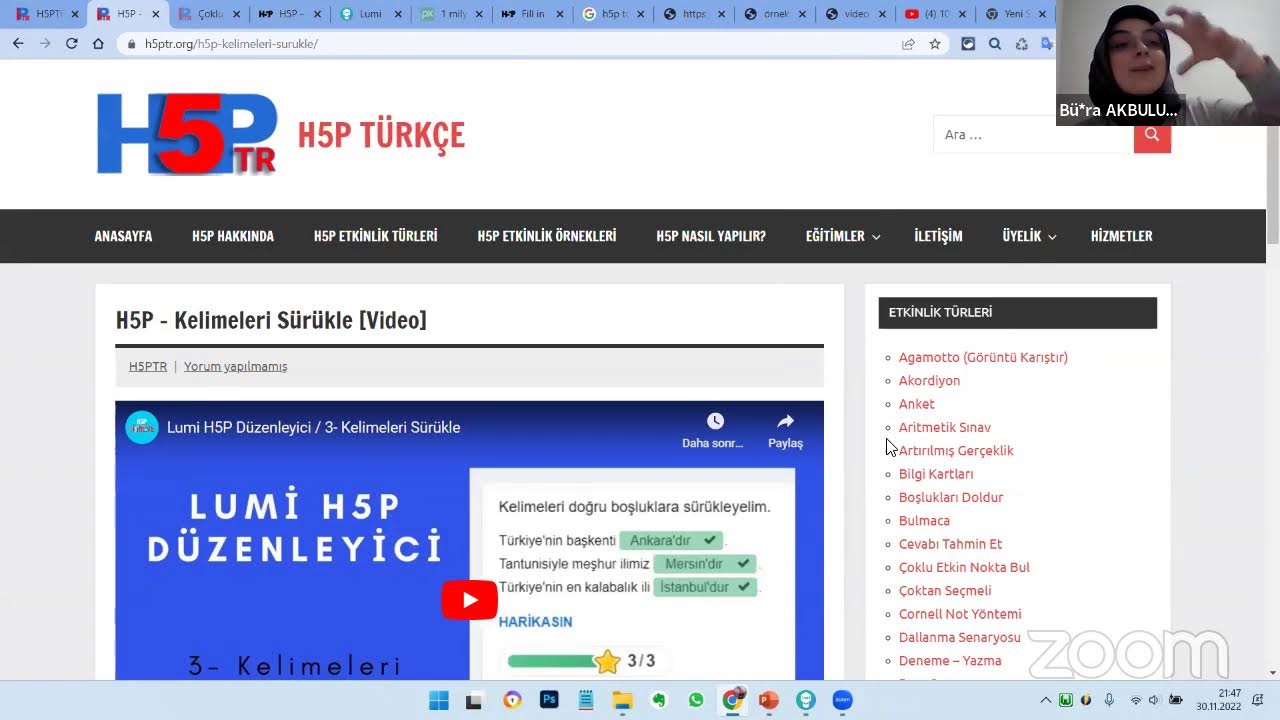Open PowerPoint from the taskbar
This screenshot has width=1280, height=720.
769,700
